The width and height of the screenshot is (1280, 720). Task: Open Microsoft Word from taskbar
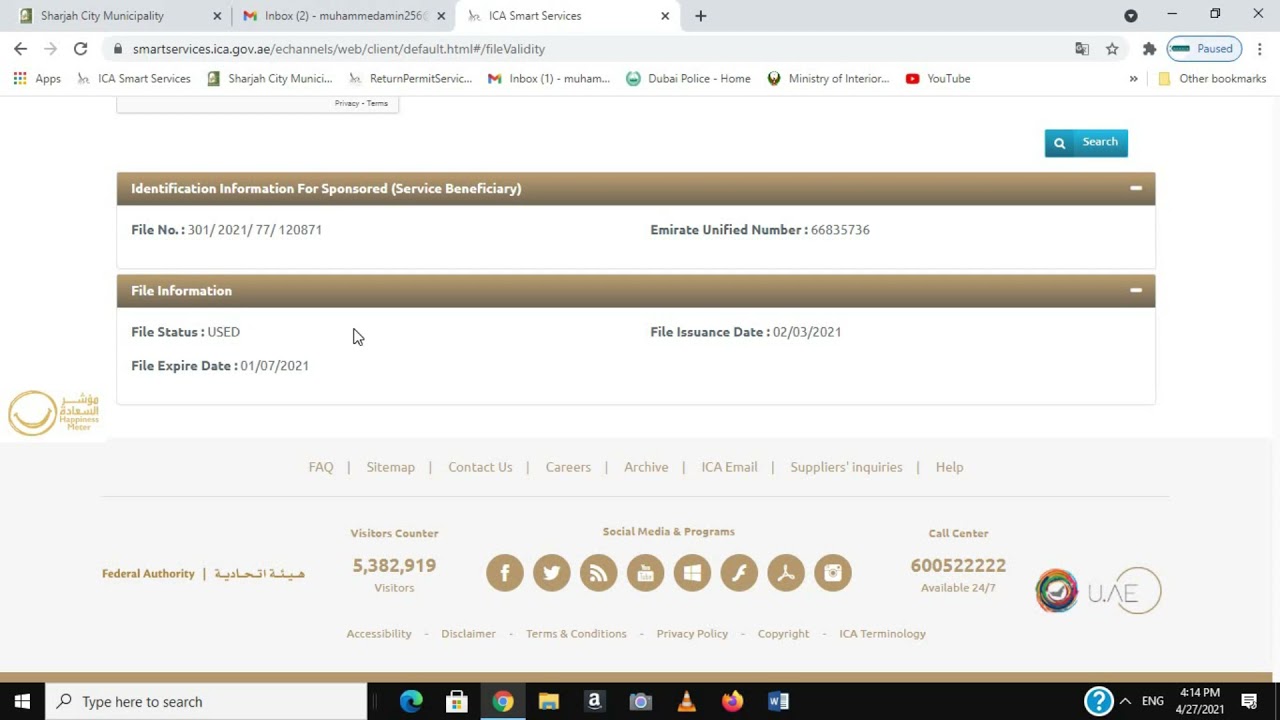[x=778, y=702]
